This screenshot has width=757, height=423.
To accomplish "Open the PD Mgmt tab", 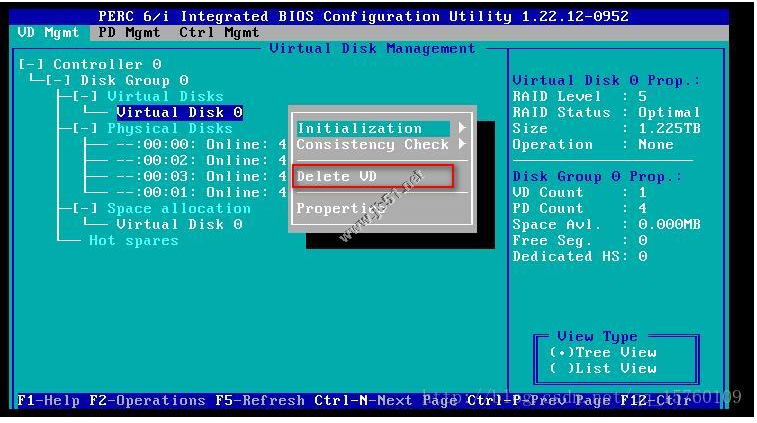I will (x=129, y=33).
